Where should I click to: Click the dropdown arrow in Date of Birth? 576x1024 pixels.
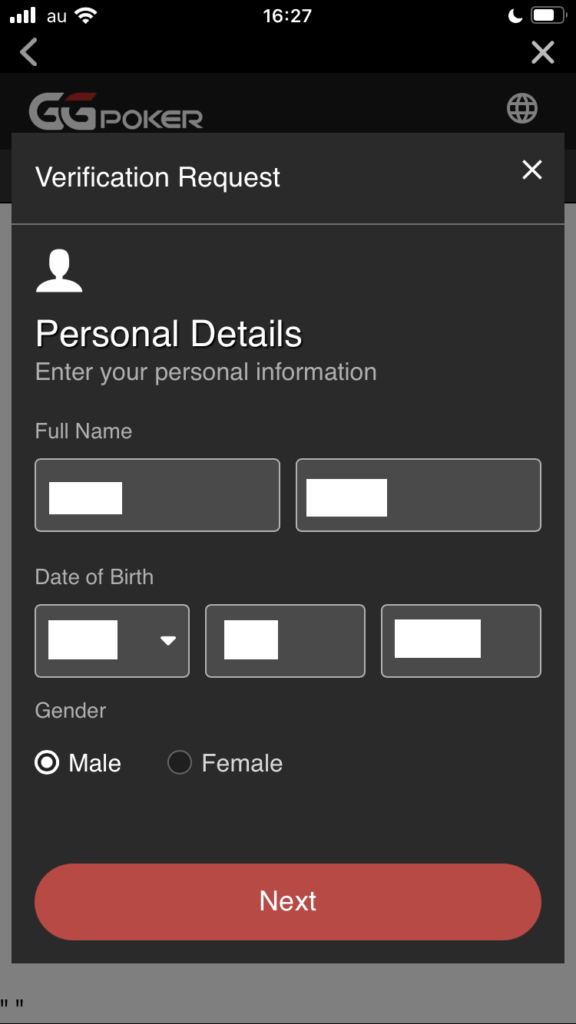pos(168,641)
